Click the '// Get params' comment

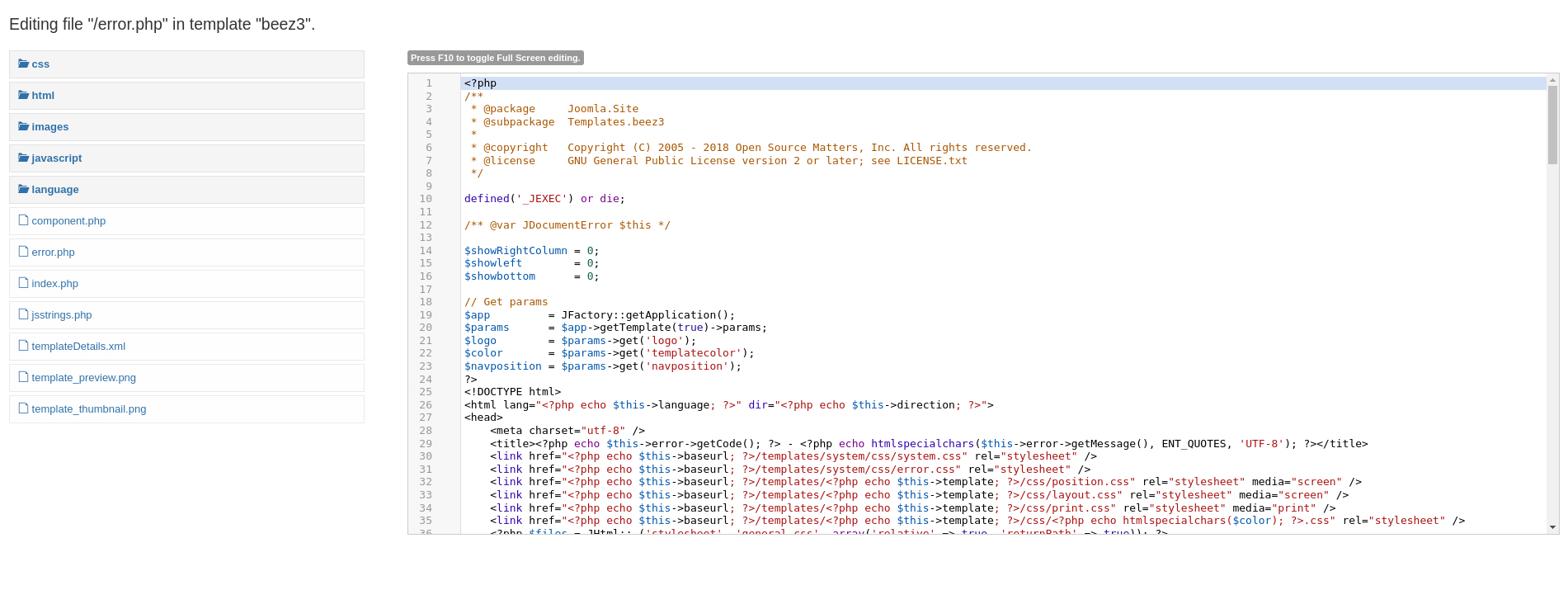[506, 302]
